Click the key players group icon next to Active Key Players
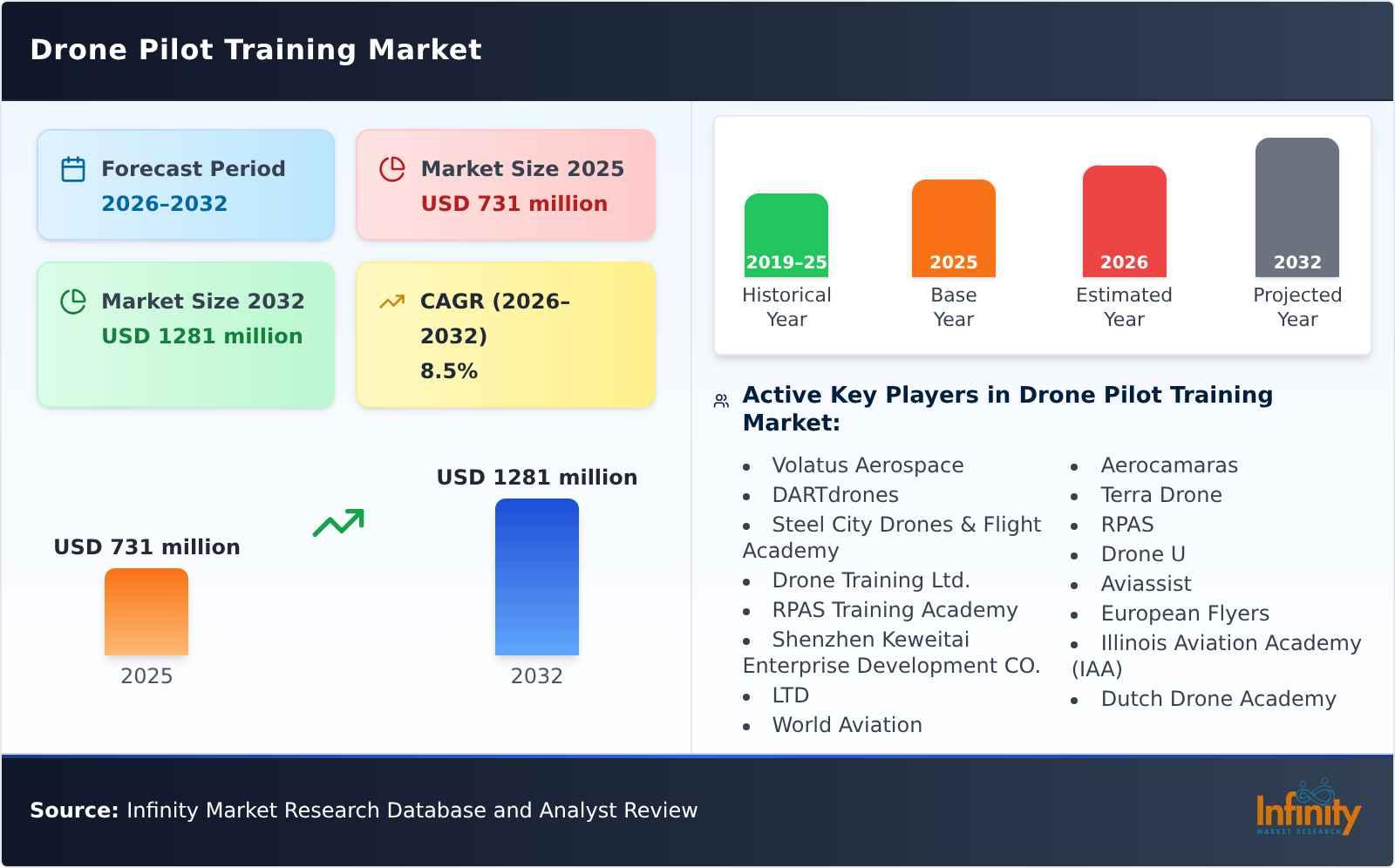This screenshot has width=1395, height=868. [720, 399]
